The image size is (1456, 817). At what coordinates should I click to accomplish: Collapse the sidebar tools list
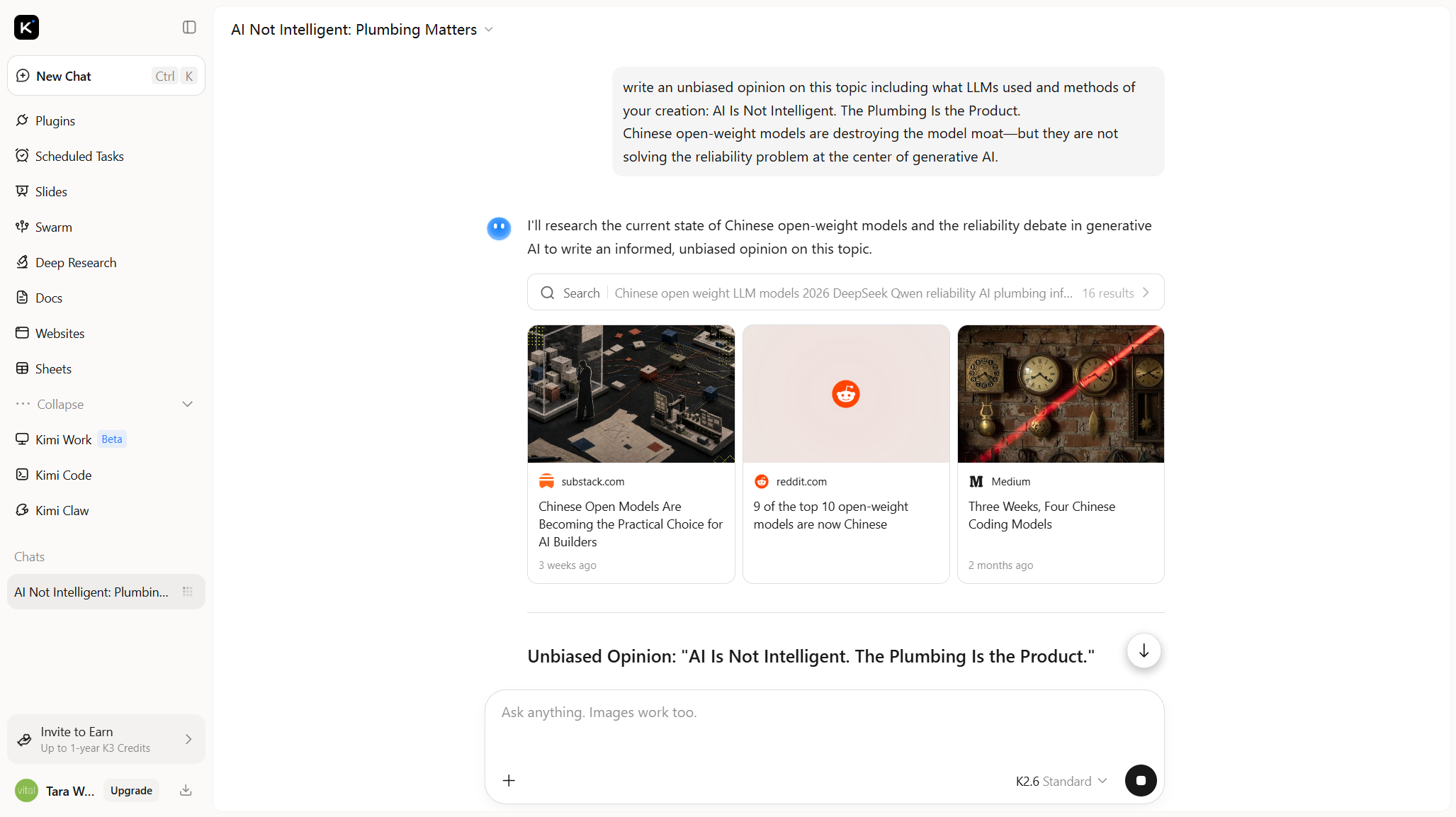[x=106, y=404]
